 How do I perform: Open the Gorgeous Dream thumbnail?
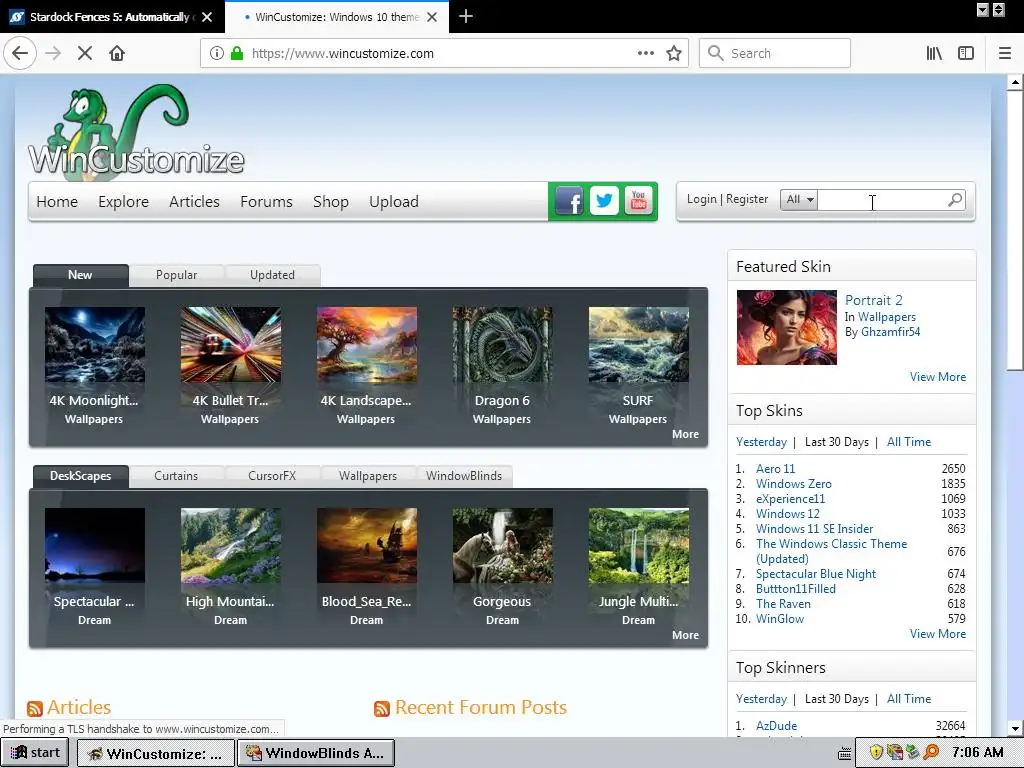coord(502,546)
